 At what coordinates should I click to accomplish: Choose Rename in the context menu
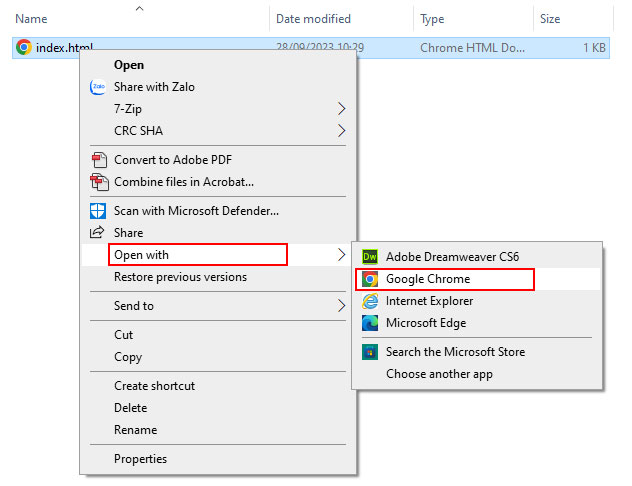coord(135,430)
